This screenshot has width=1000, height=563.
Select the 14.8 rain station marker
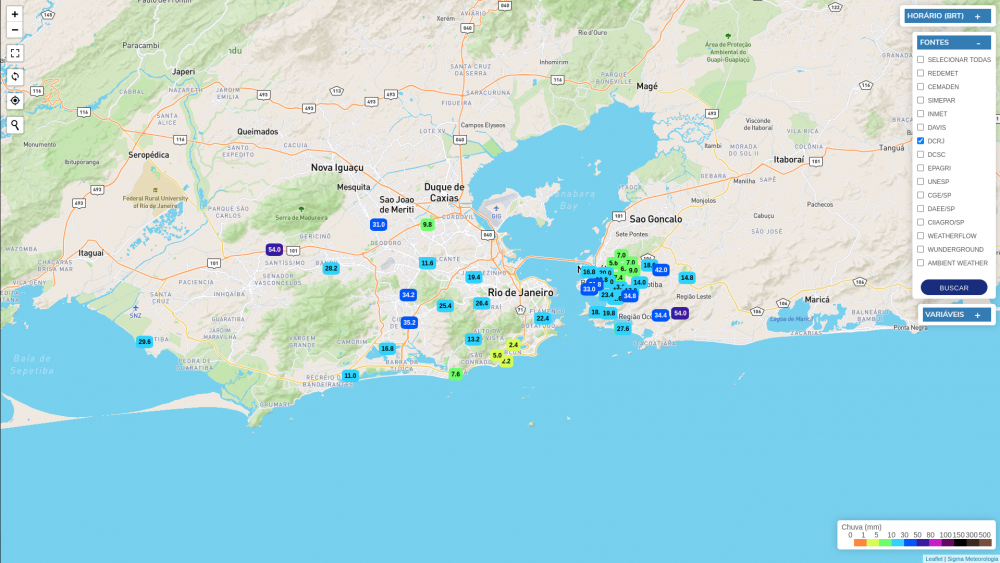pos(687,277)
